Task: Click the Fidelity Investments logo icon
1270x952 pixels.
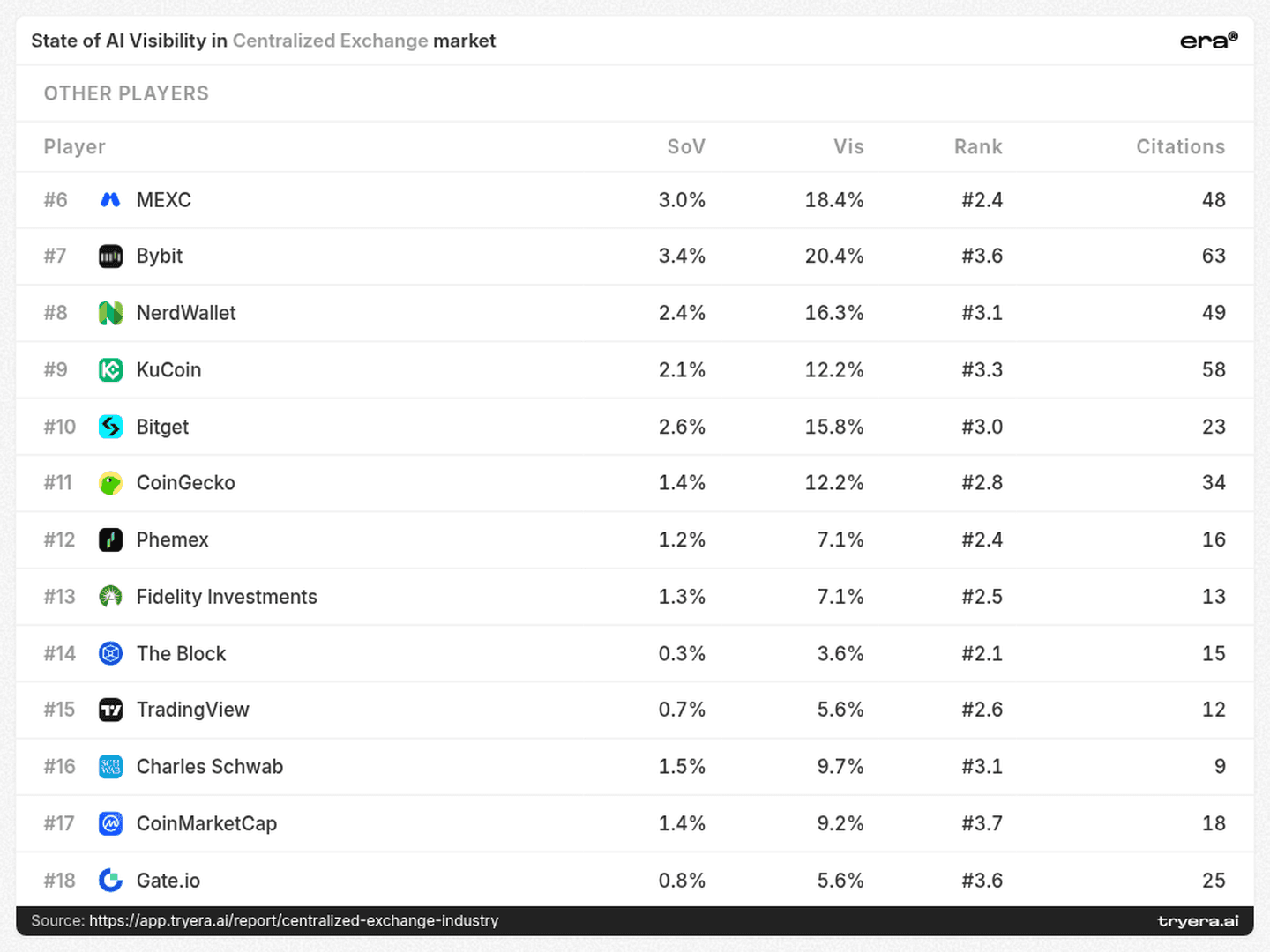Action: 110,597
